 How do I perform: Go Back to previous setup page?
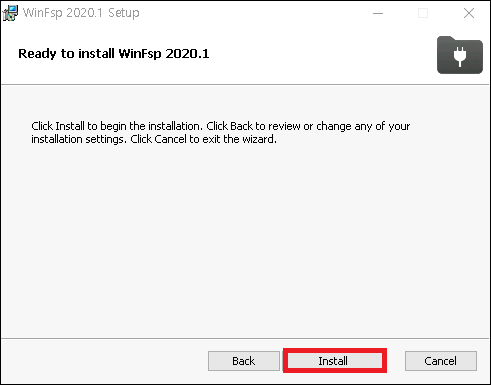pyautogui.click(x=244, y=361)
